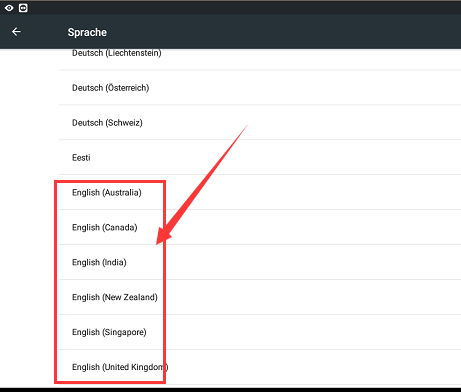
Task: Tap the eye icon in status bar
Action: [x=9, y=8]
